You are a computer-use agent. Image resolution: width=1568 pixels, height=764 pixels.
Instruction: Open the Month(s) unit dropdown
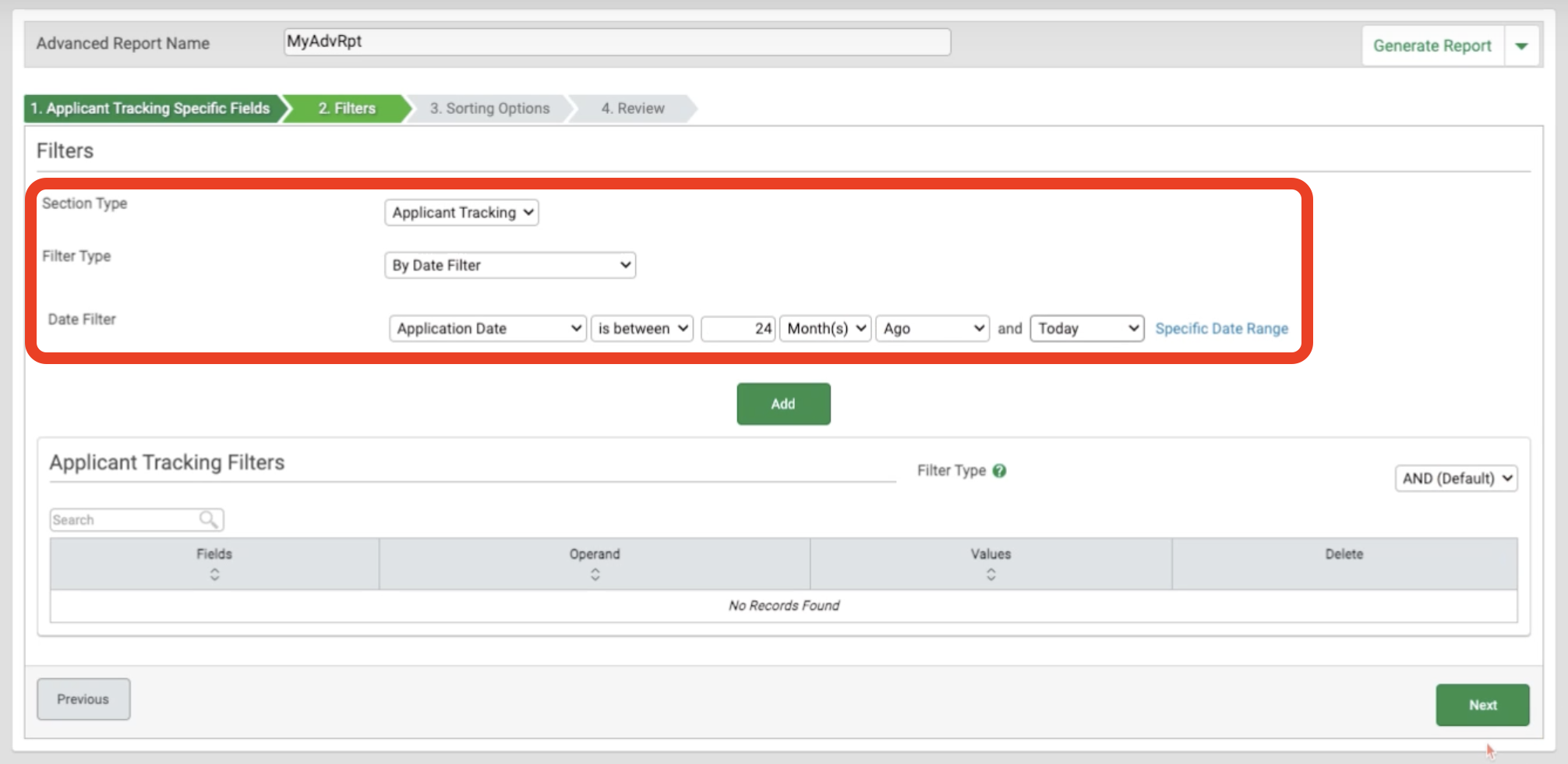pos(825,328)
